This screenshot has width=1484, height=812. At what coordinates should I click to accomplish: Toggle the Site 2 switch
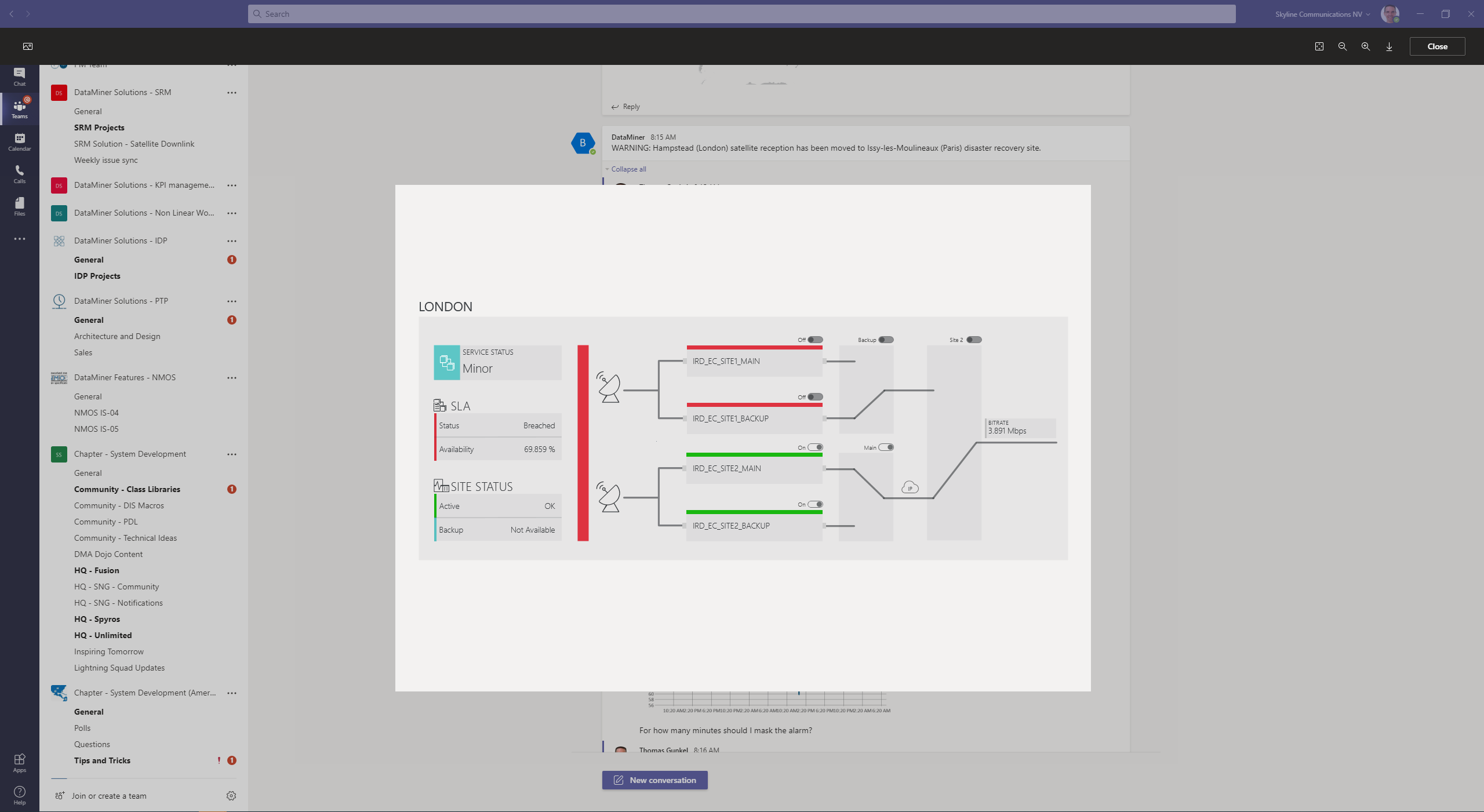(974, 340)
